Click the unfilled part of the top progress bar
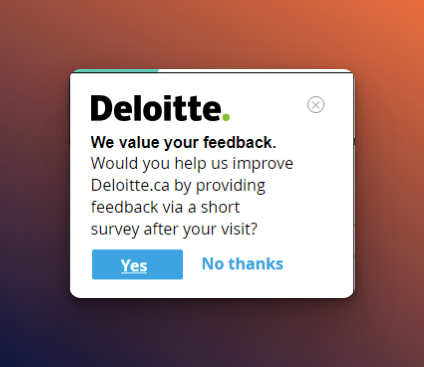The image size is (424, 367). (x=255, y=71)
